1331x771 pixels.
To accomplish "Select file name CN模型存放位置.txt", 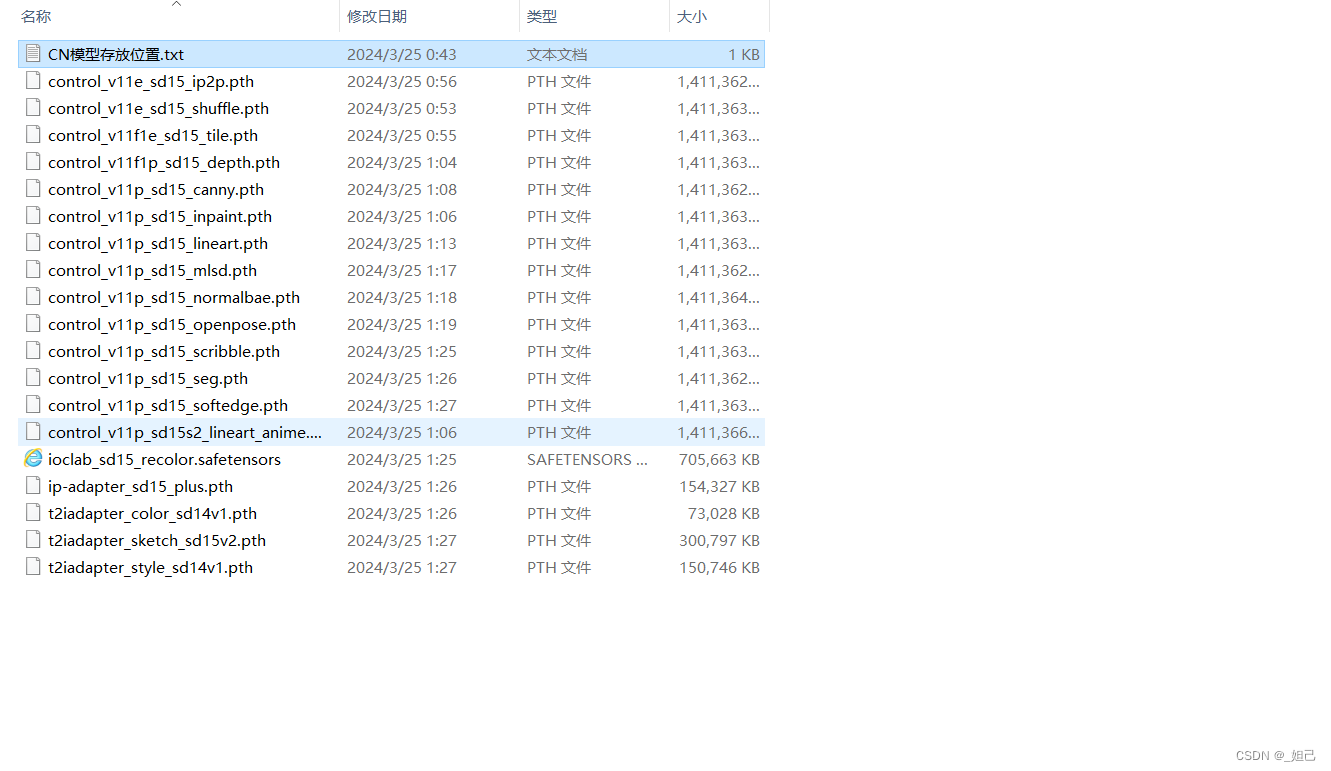I will pos(116,54).
